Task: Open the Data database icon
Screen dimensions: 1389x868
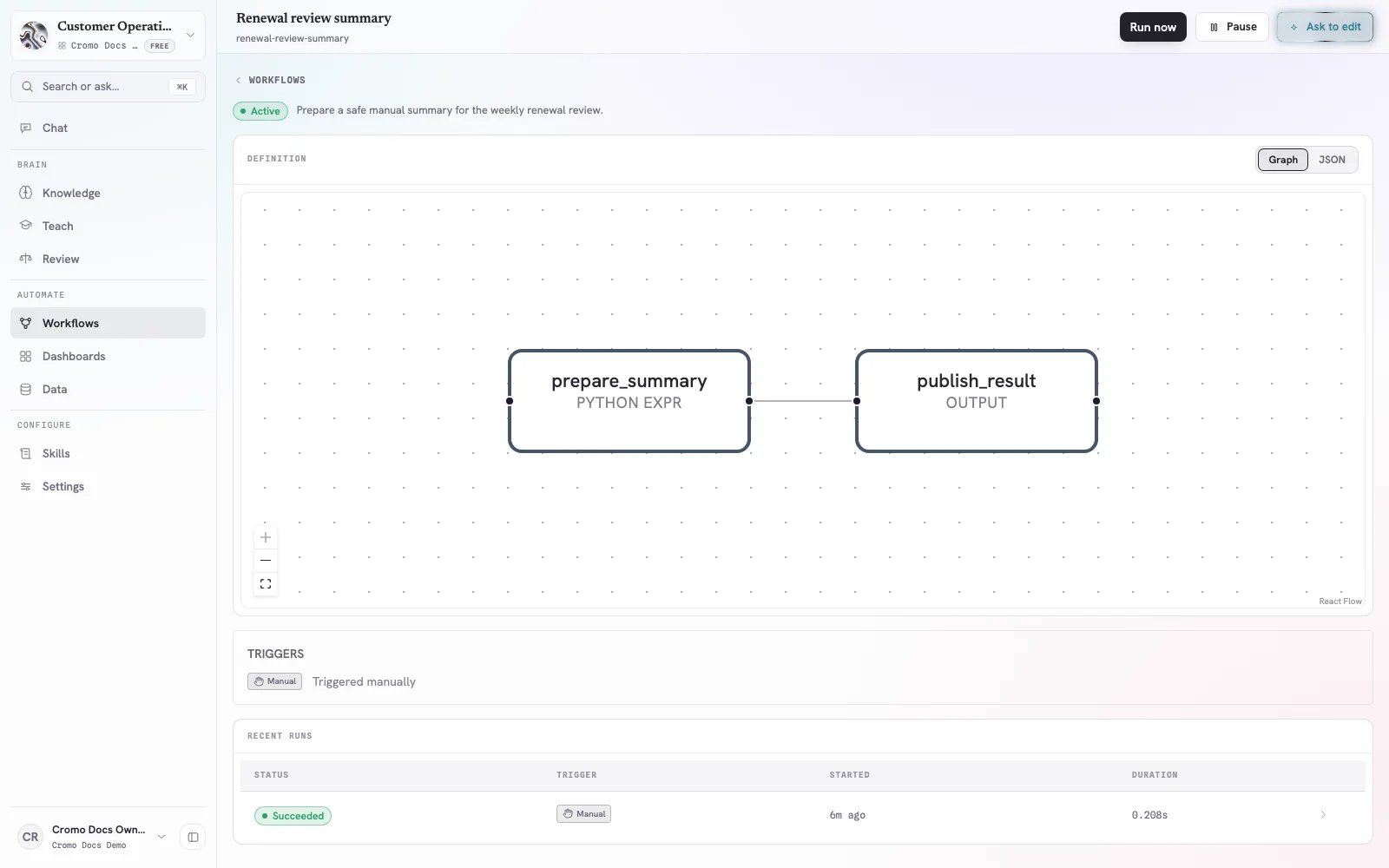Action: pyautogui.click(x=25, y=389)
